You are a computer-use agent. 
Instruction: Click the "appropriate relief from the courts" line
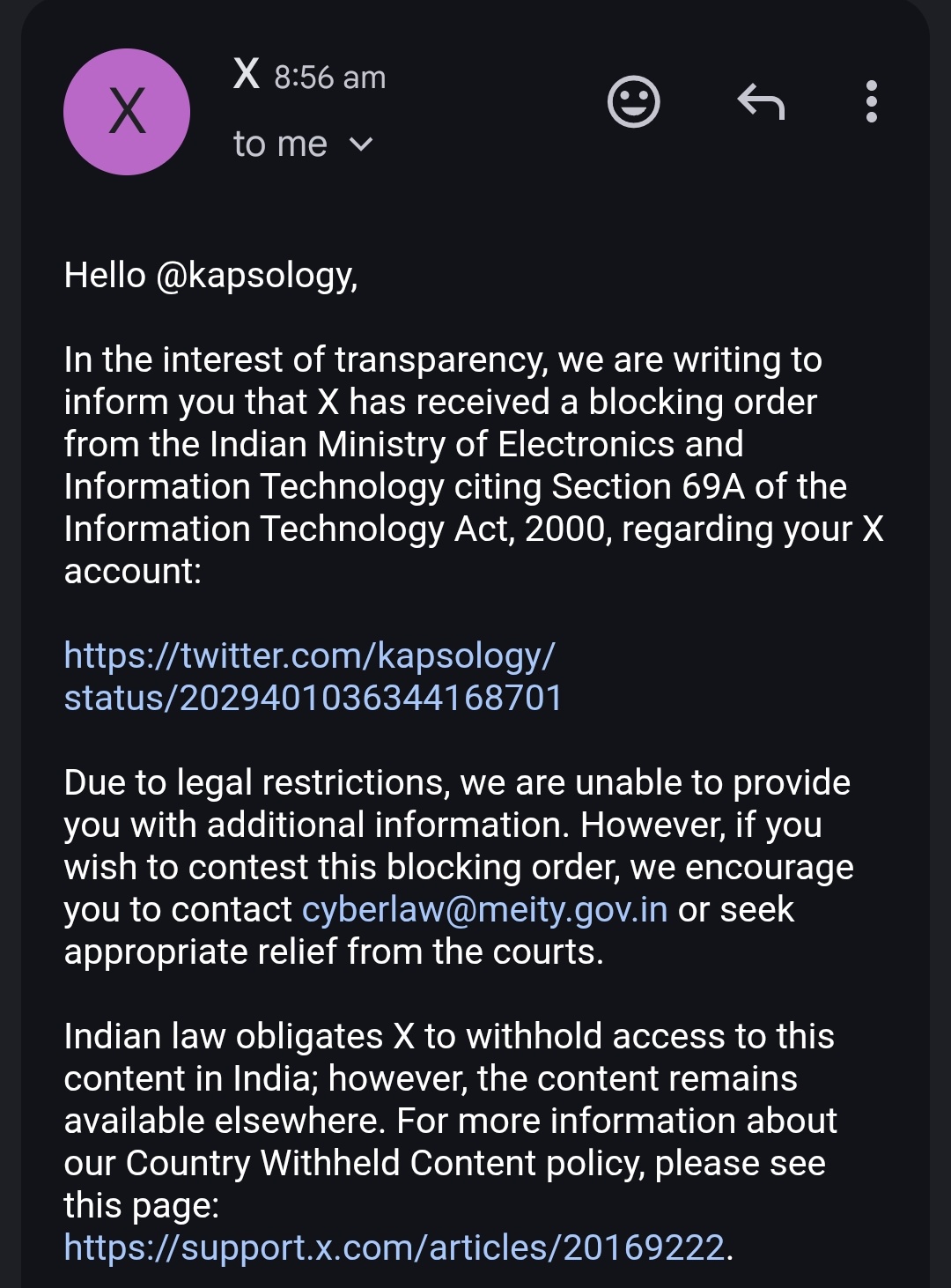coord(333,951)
